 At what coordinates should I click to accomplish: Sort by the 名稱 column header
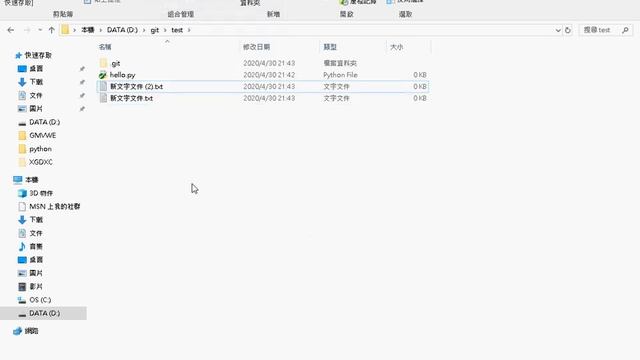point(105,47)
